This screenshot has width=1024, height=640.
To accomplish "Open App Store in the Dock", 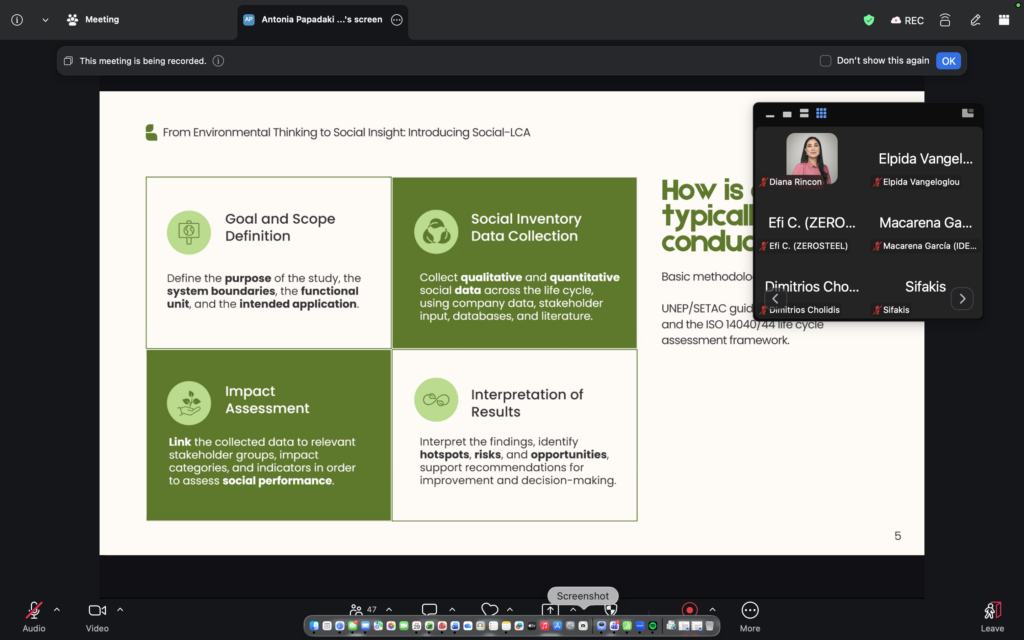I will tap(557, 626).
